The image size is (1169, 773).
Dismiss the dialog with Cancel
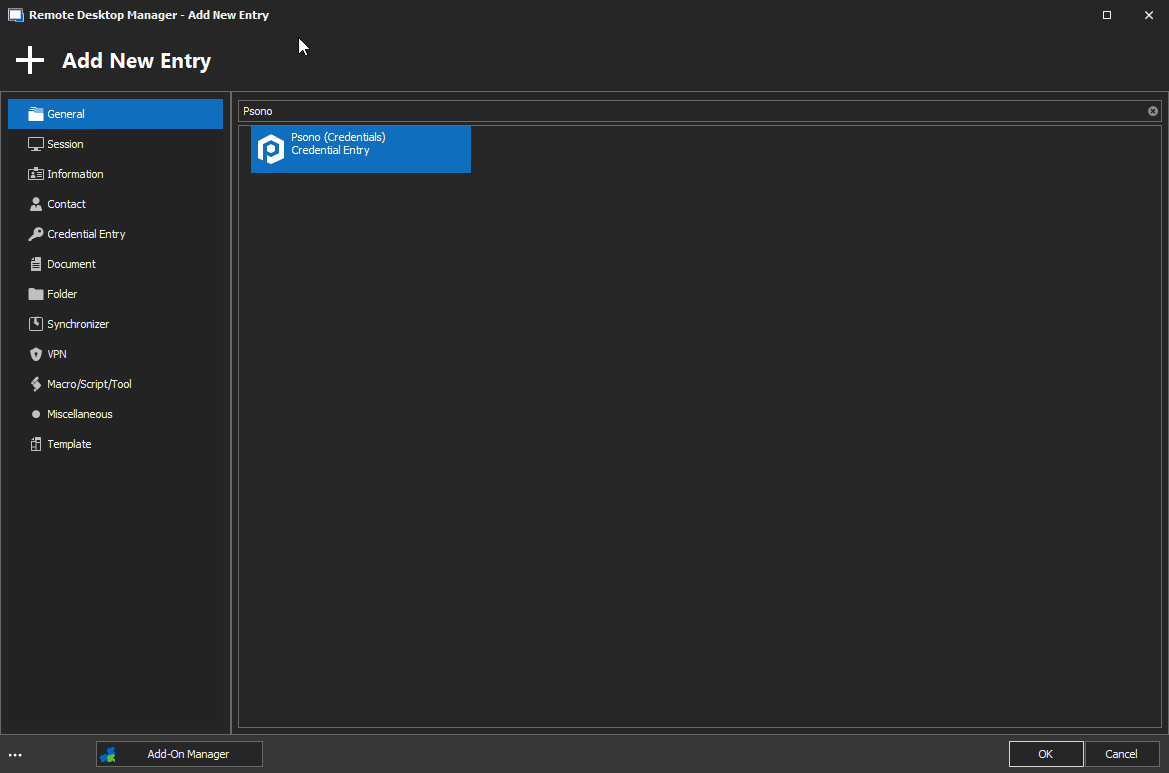click(1121, 754)
